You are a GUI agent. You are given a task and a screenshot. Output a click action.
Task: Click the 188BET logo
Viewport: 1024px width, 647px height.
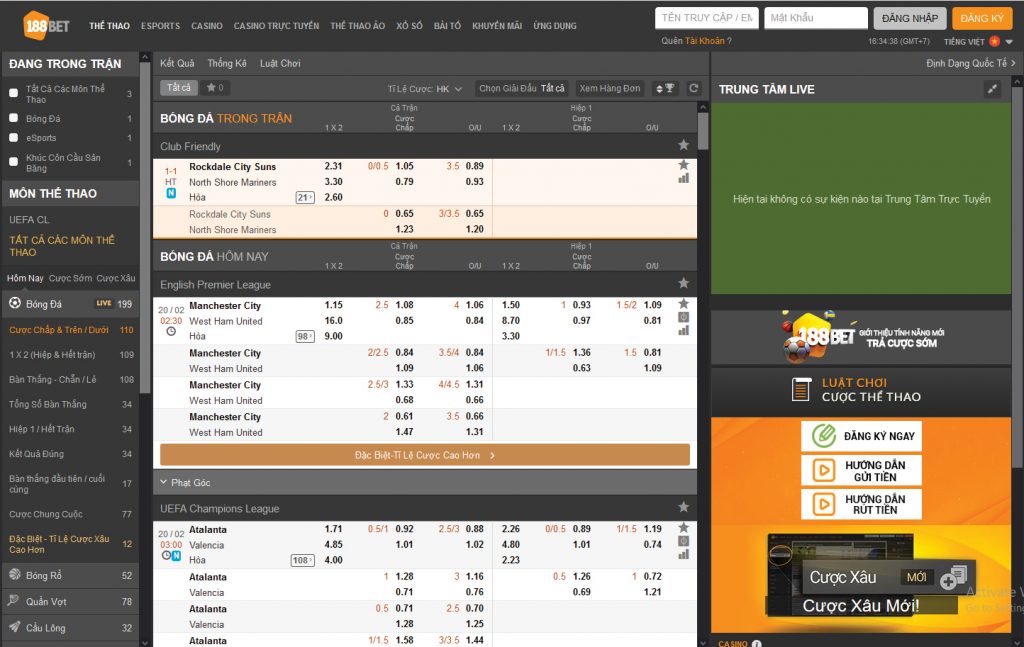[43, 24]
